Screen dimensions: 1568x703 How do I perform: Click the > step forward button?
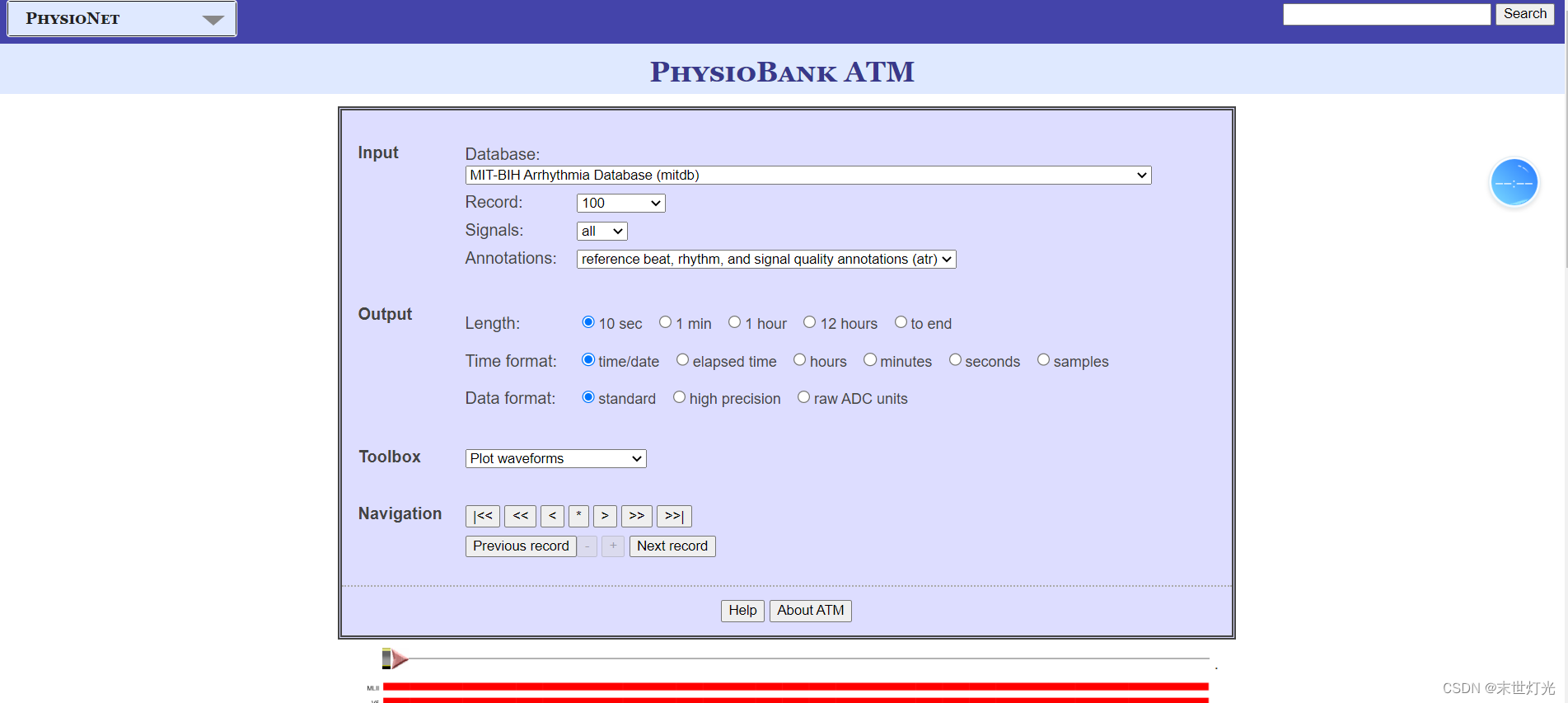coord(605,516)
